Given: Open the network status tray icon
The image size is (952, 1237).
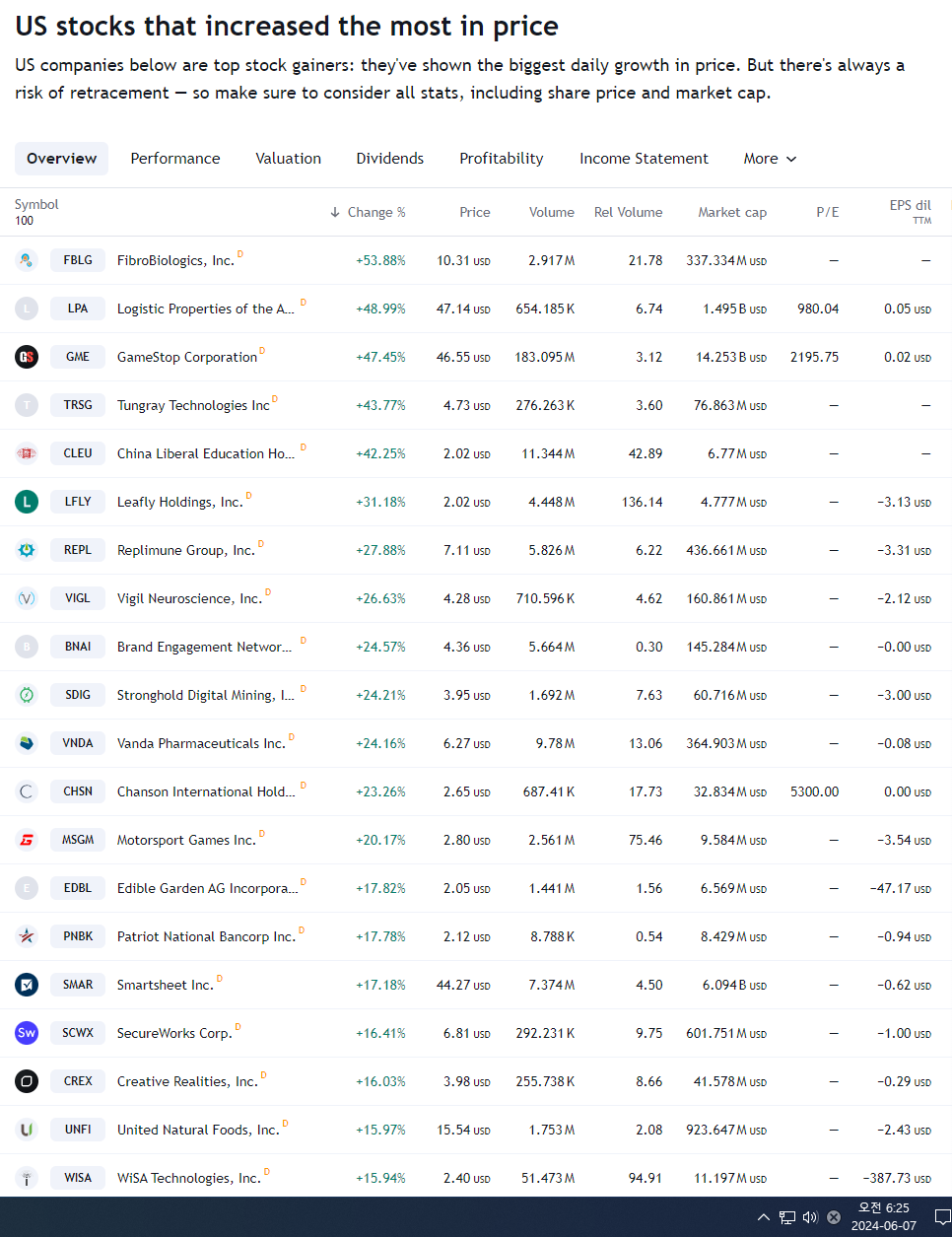Looking at the screenshot, I should pos(787,1217).
